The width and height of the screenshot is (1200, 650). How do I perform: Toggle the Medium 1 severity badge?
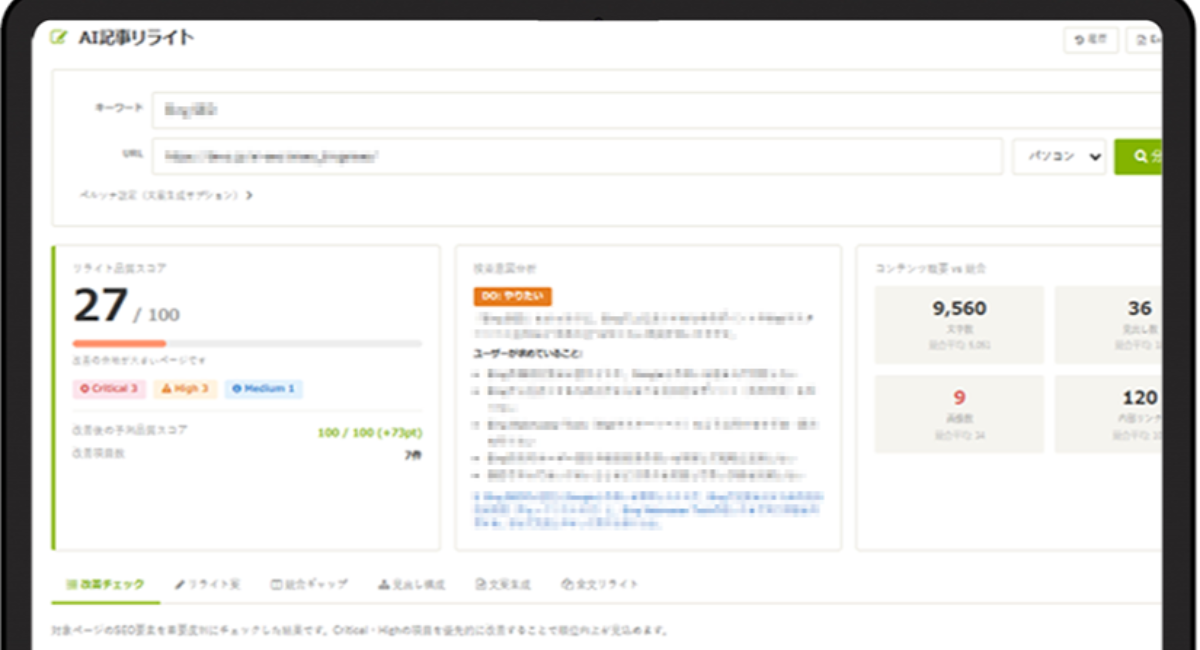coord(264,388)
